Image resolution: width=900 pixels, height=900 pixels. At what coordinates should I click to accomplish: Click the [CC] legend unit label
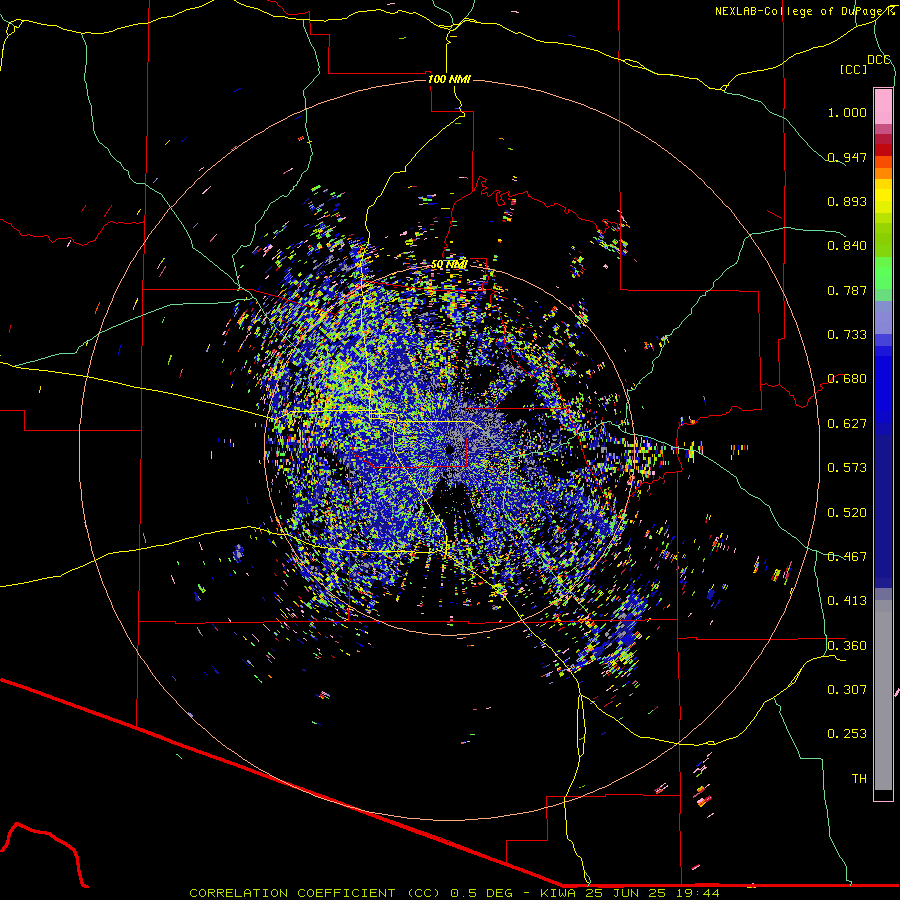[853, 69]
